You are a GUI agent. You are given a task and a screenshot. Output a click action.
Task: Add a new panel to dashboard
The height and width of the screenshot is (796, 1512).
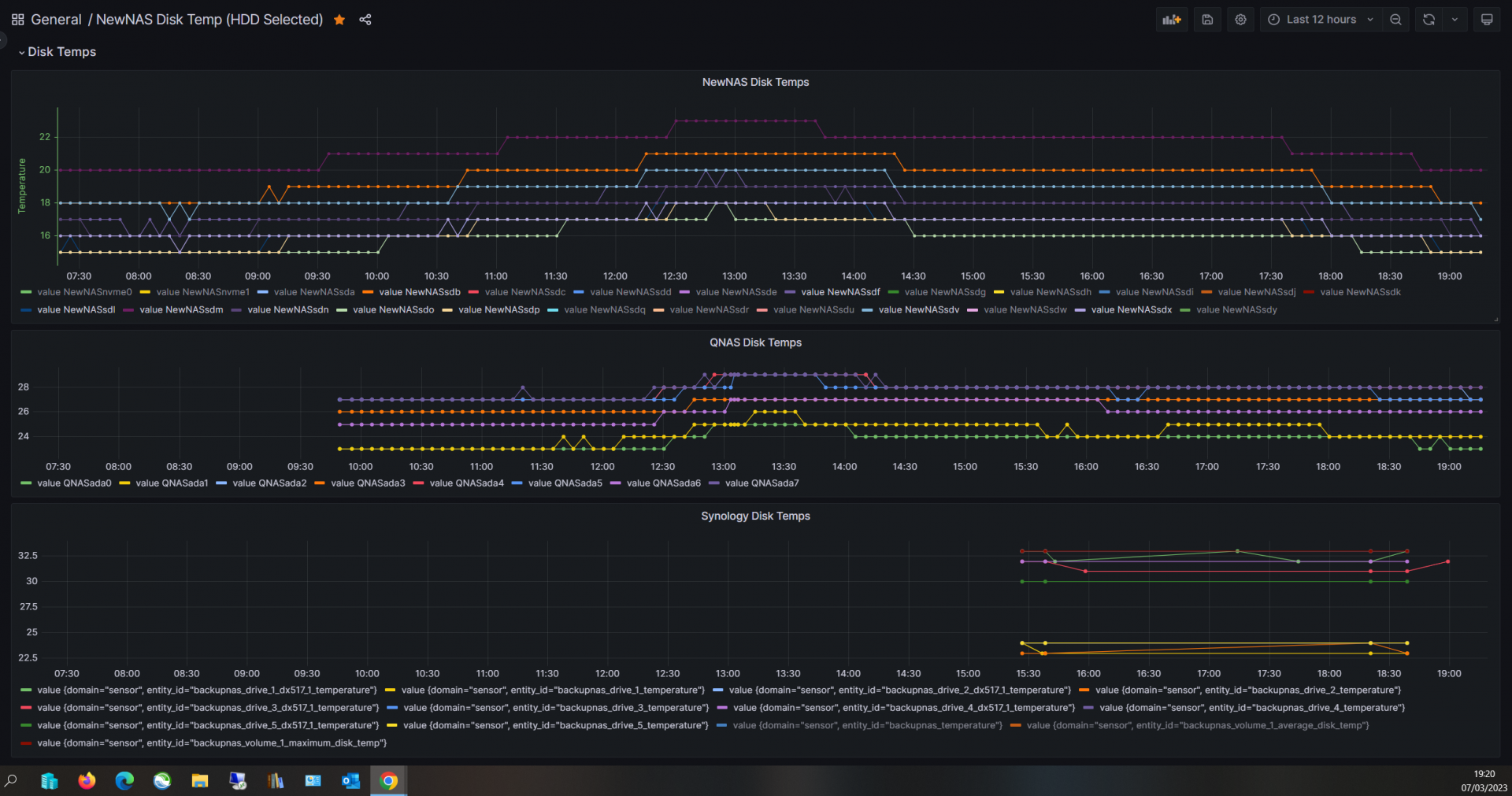click(x=1172, y=20)
